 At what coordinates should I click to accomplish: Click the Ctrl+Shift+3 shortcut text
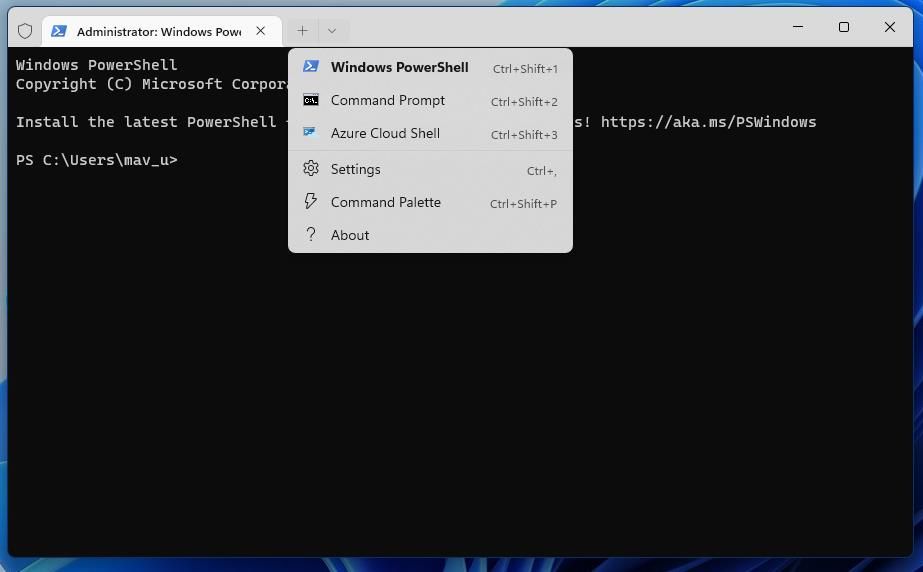click(524, 135)
